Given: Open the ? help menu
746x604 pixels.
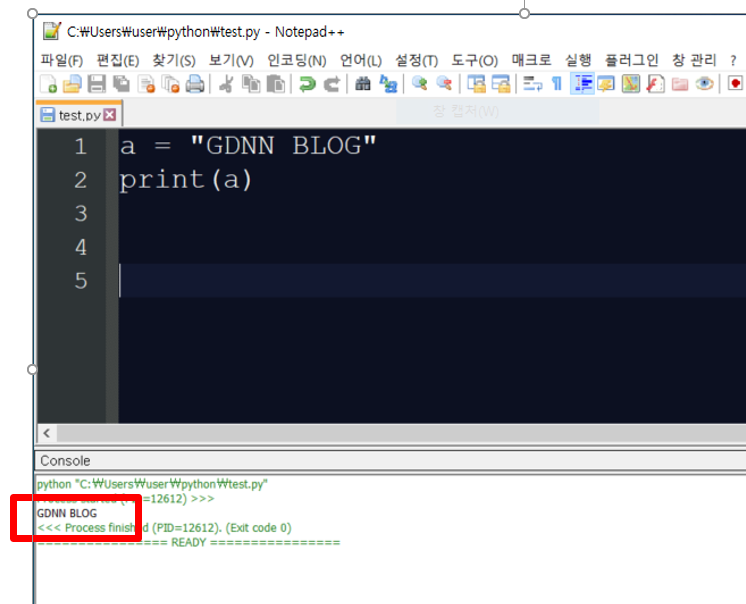Looking at the screenshot, I should [x=733, y=61].
